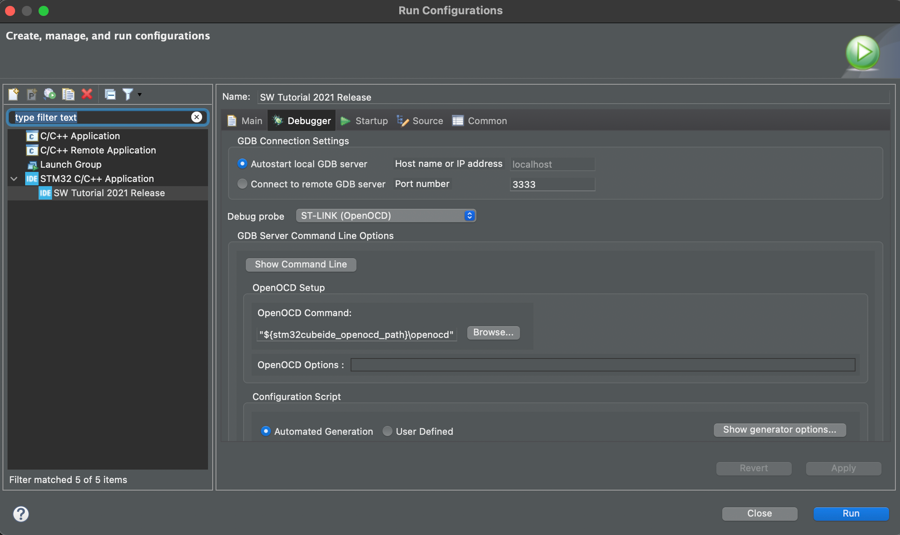Delete the selected launch configuration

[87, 94]
